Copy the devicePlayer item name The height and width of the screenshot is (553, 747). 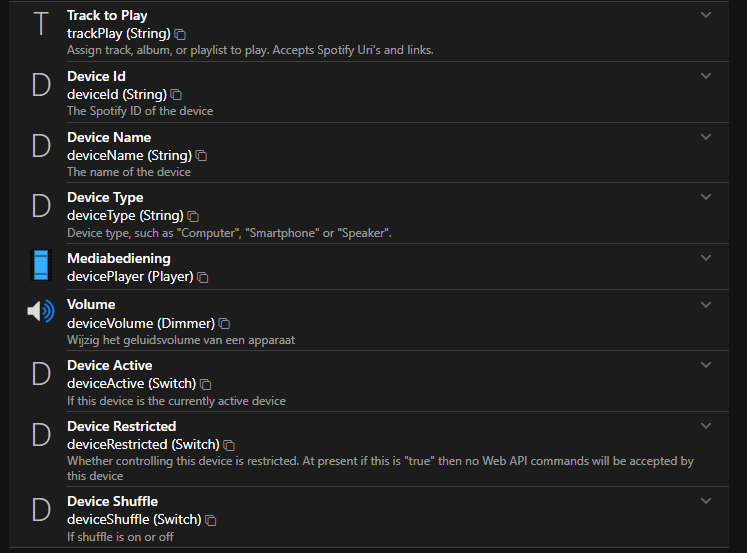(x=203, y=277)
